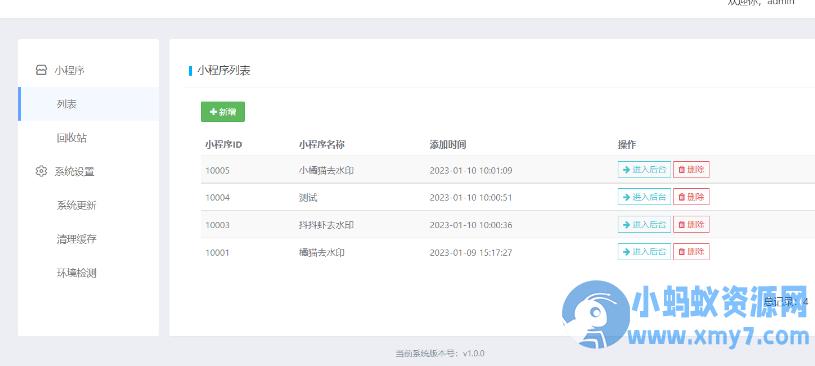Enter backend for app 10004 测试
Image resolution: width=815 pixels, height=366 pixels.
pos(644,197)
